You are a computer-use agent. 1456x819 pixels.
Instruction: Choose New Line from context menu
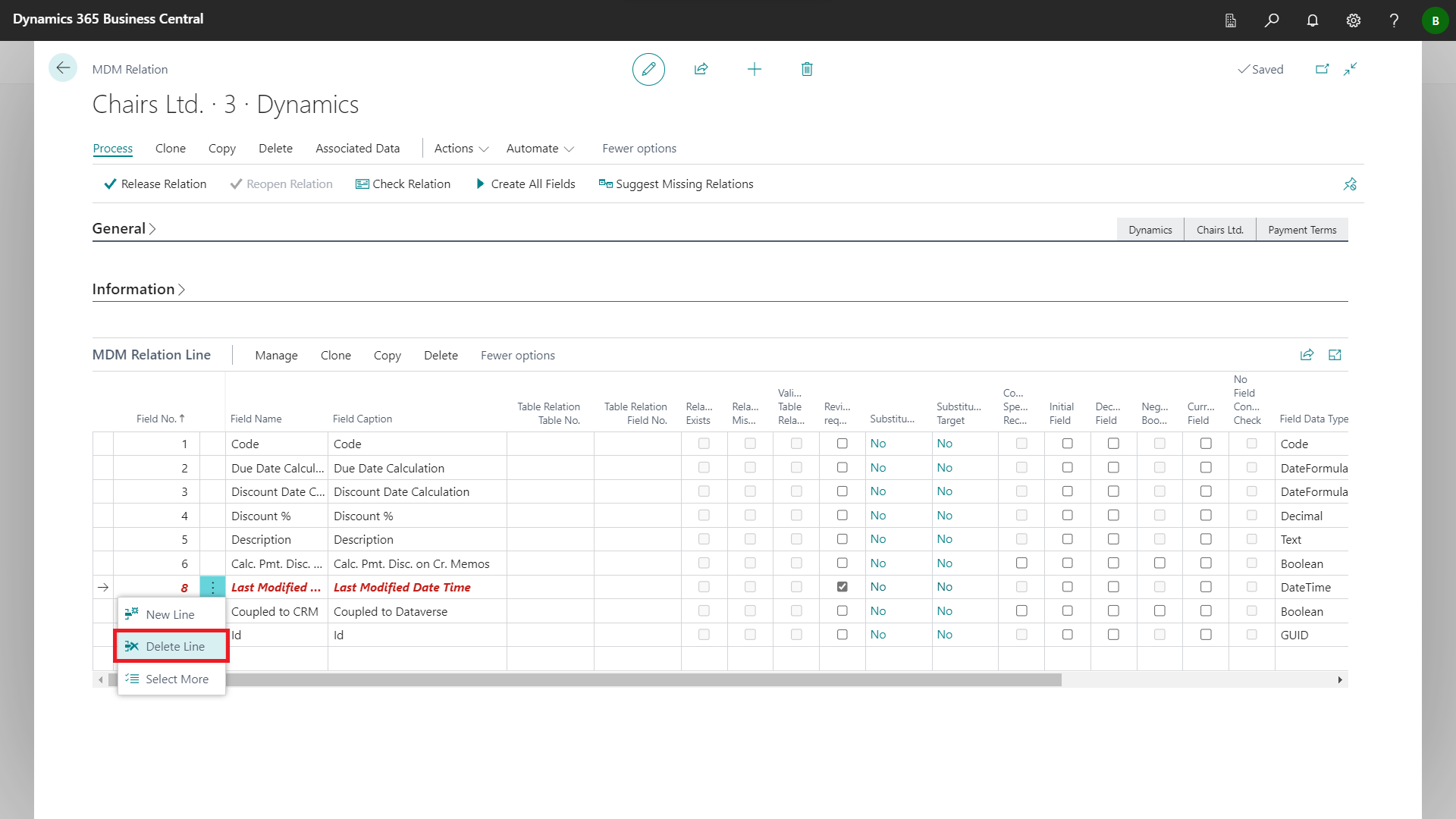[171, 614]
